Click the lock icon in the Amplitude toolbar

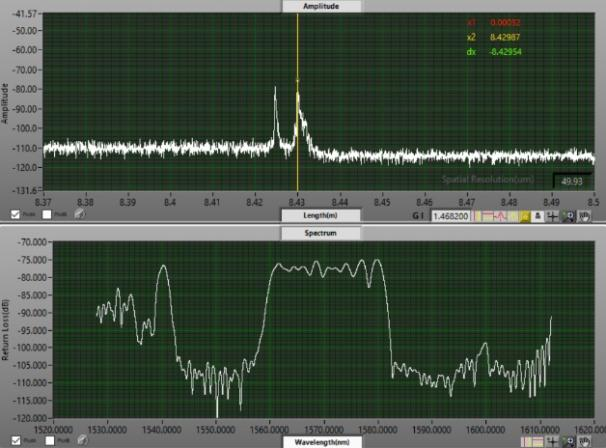(x=537, y=215)
